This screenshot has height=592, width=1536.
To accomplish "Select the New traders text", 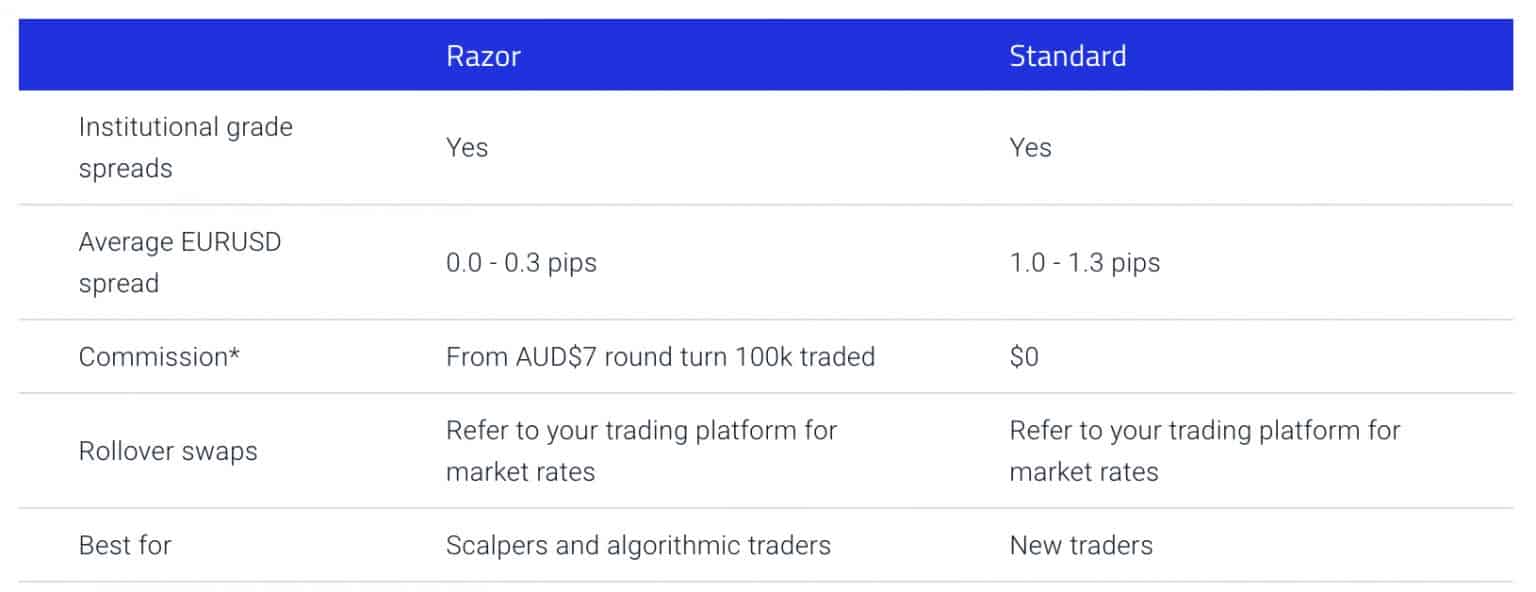I will pyautogui.click(x=1081, y=546).
